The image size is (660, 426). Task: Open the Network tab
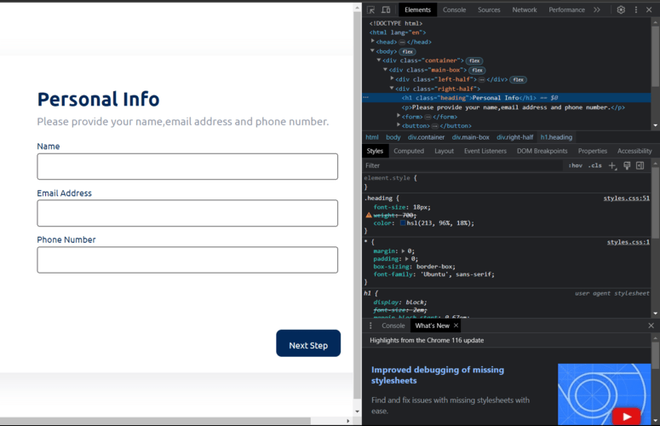point(524,10)
